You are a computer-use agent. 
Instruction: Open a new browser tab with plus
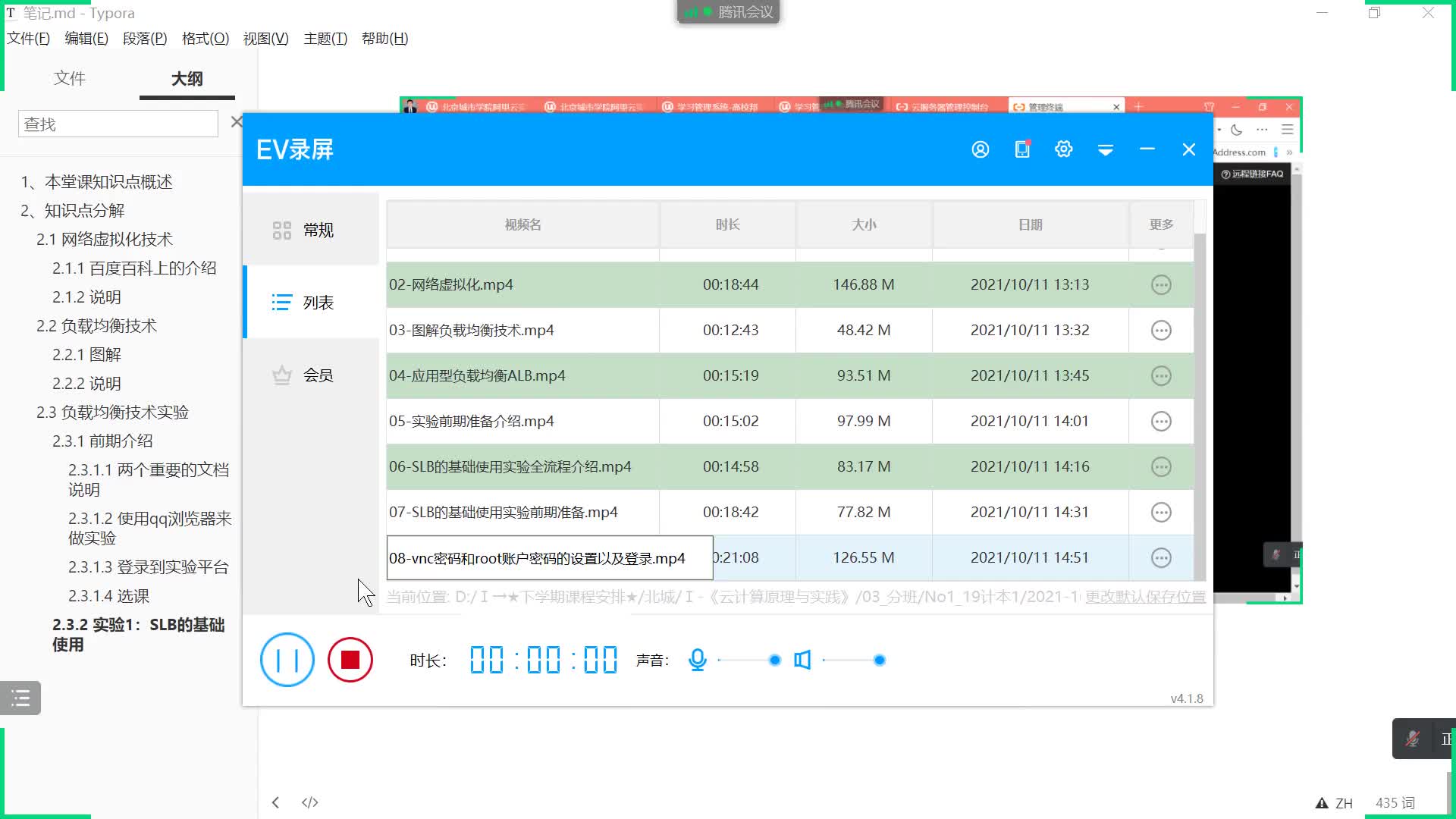coord(1138,107)
